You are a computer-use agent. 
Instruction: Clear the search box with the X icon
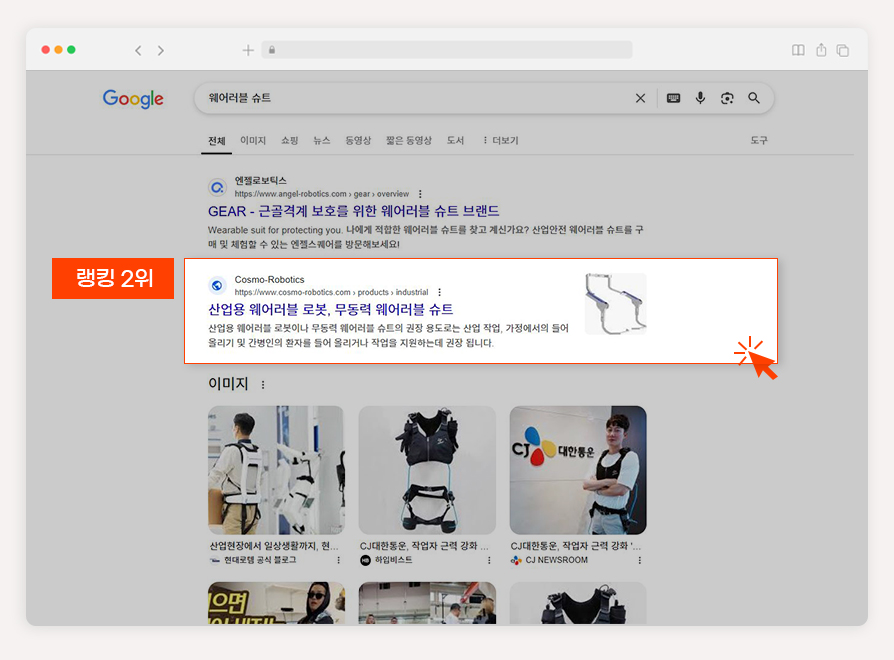(640, 98)
